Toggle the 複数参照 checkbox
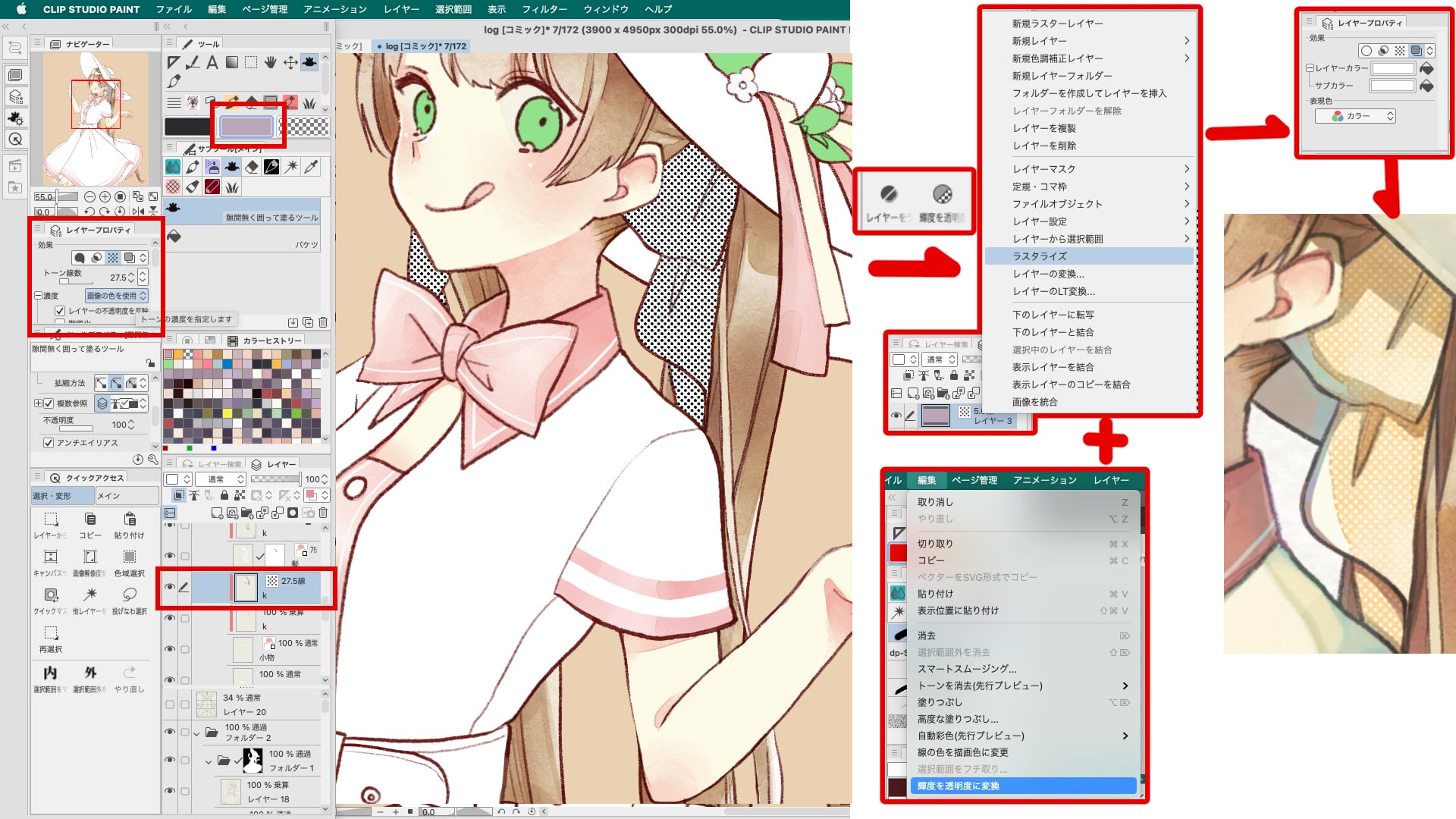 pyautogui.click(x=49, y=403)
